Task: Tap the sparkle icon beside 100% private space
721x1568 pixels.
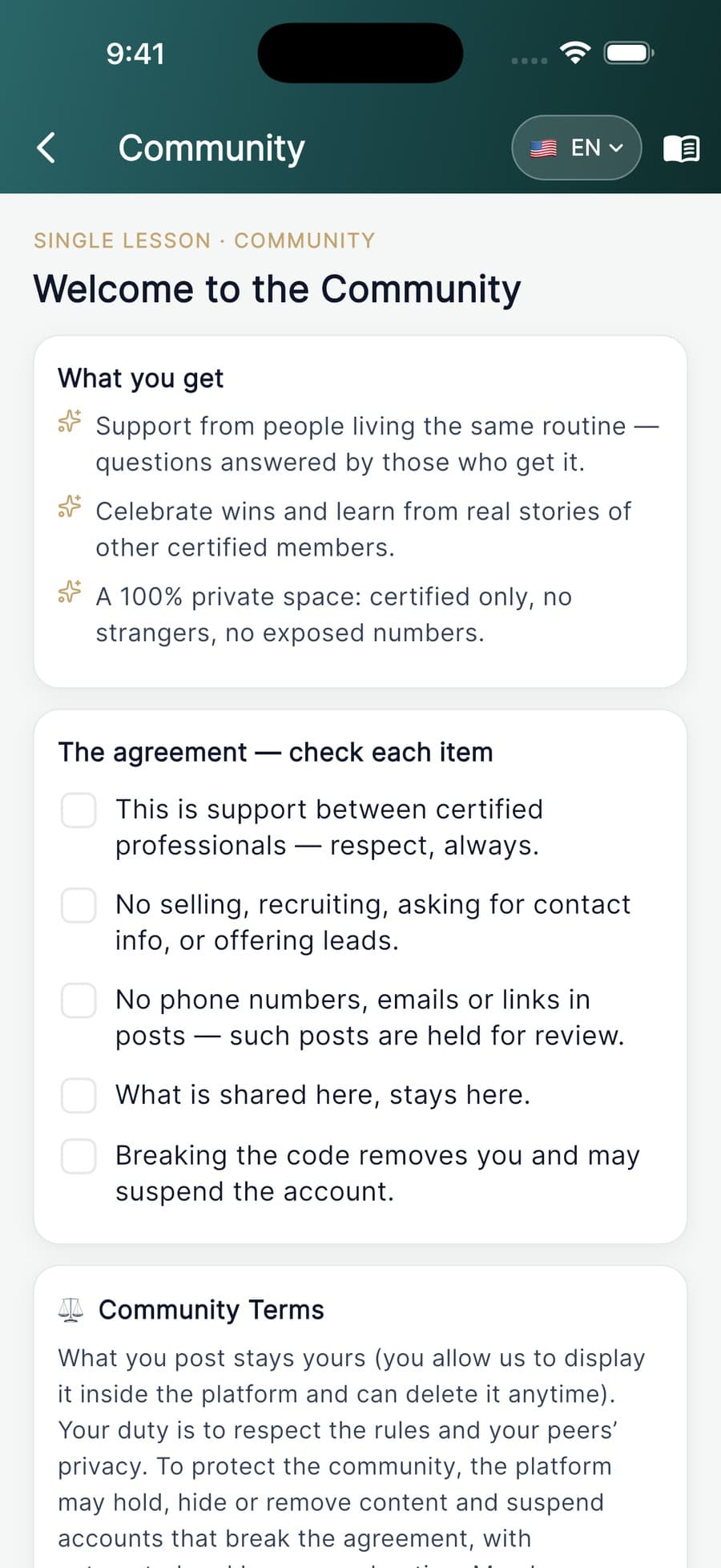Action: click(x=70, y=592)
